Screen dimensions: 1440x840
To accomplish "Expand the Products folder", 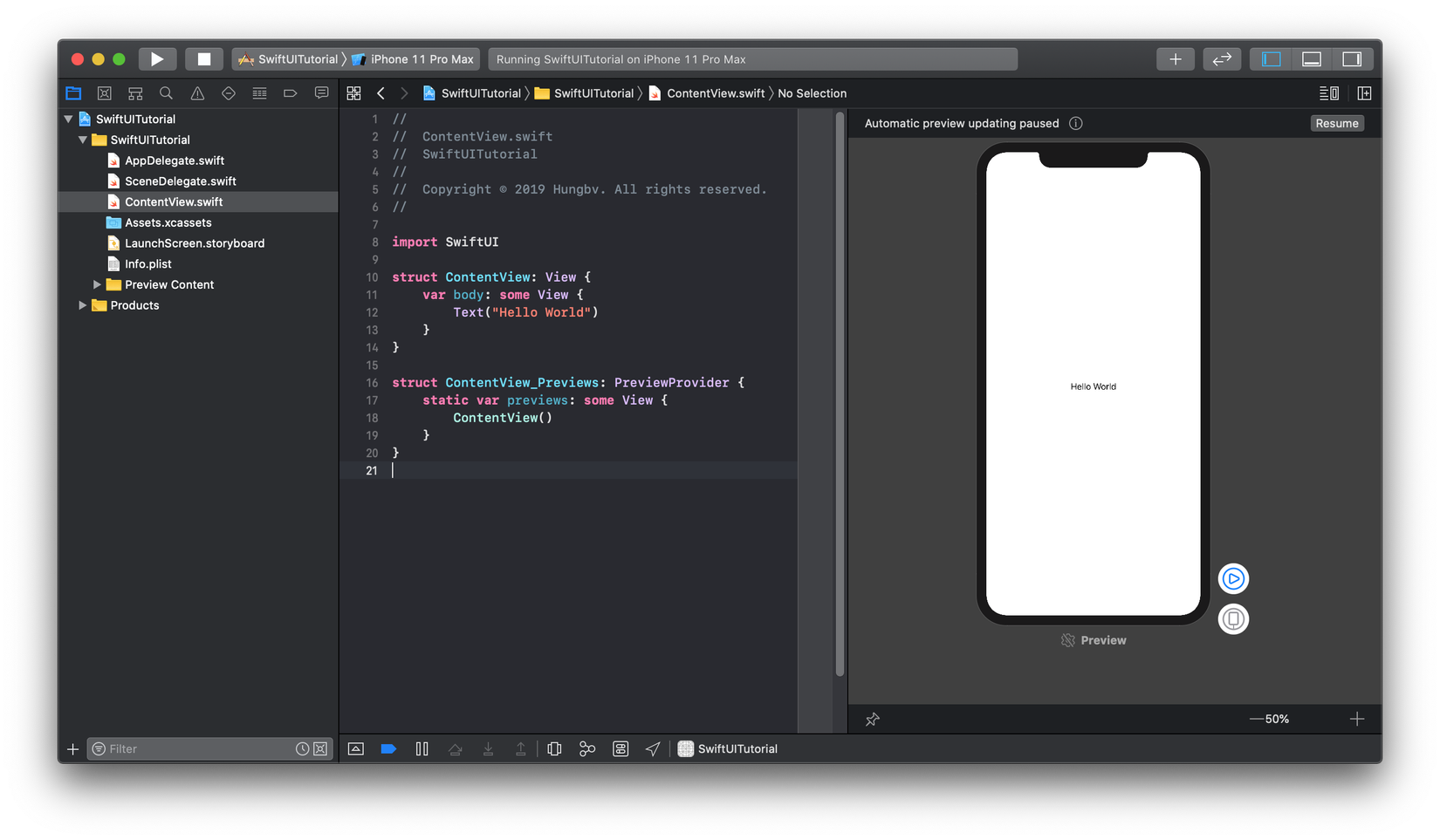I will pos(83,305).
